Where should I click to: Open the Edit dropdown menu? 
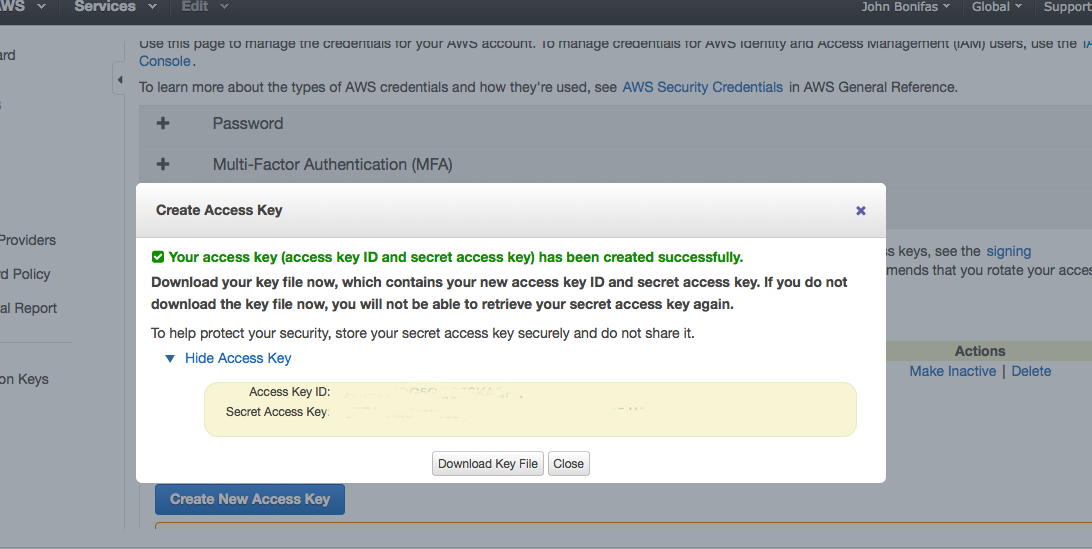[204, 7]
